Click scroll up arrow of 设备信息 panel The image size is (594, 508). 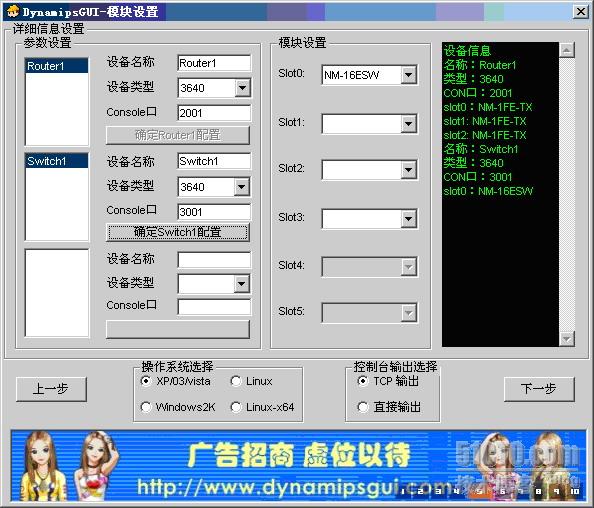(567, 50)
